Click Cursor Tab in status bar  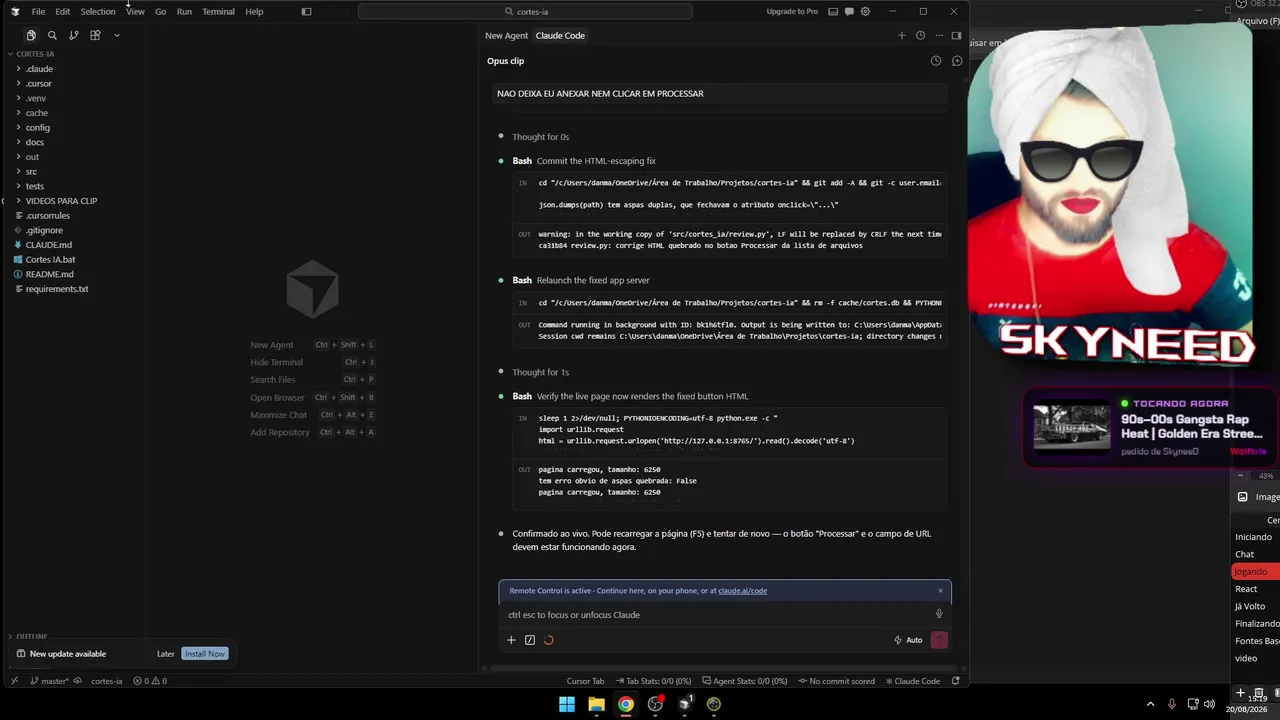click(x=585, y=681)
